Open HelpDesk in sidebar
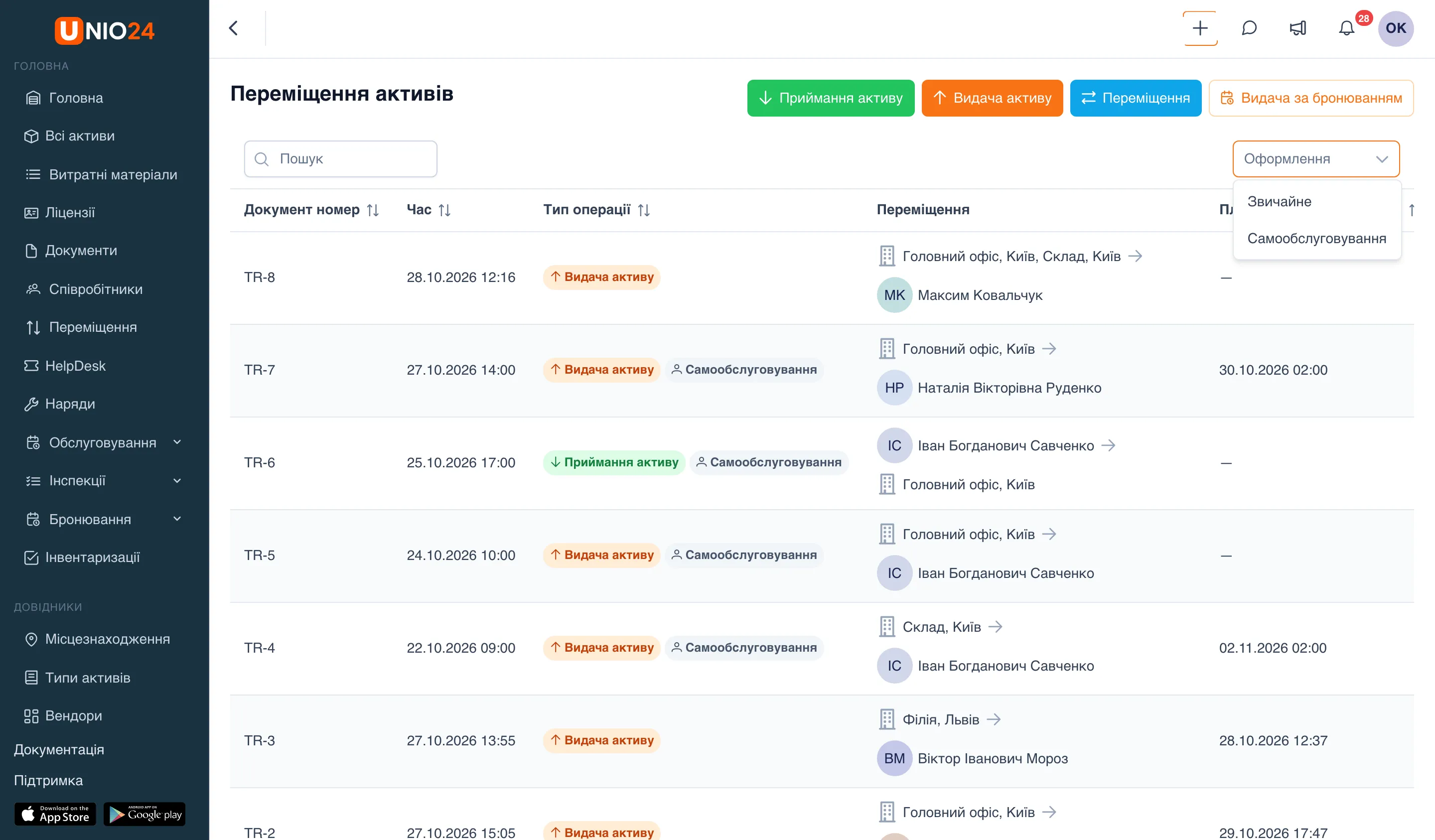The image size is (1435, 840). (x=65, y=366)
